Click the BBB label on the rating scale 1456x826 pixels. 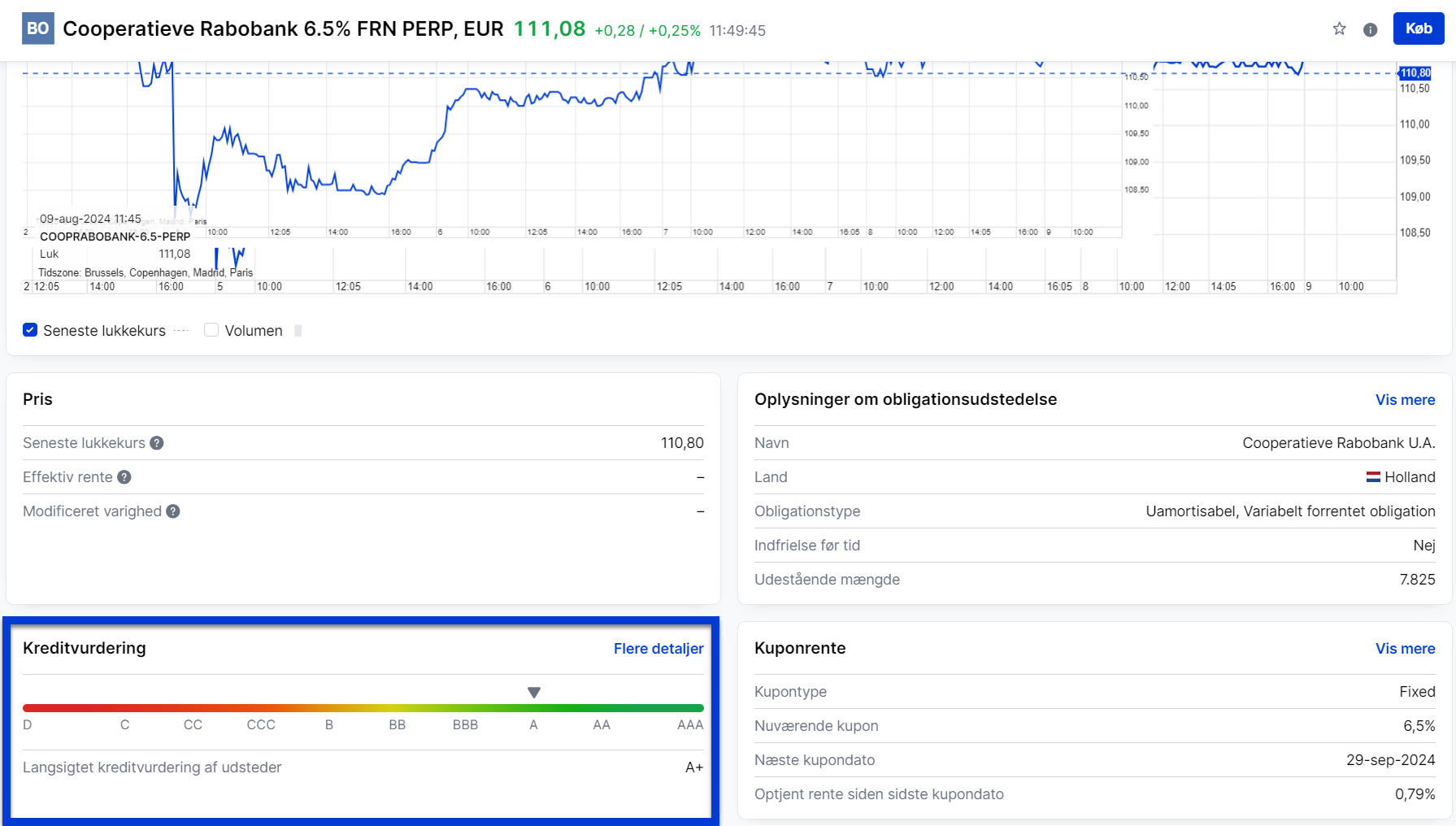(x=466, y=725)
